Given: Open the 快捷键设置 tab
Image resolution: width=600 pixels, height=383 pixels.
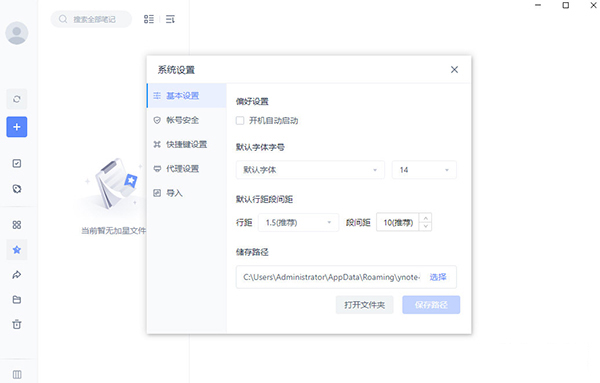Looking at the screenshot, I should click(187, 144).
